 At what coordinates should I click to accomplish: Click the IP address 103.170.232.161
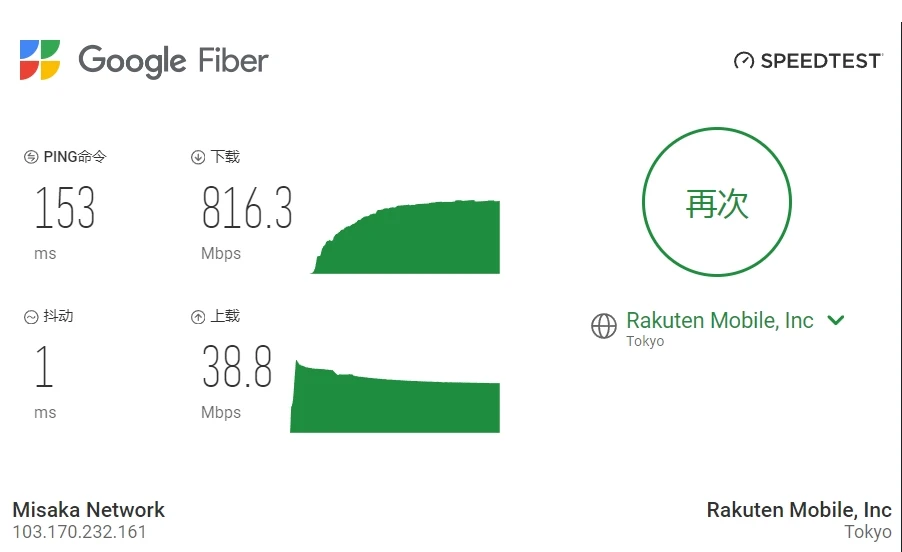(79, 532)
